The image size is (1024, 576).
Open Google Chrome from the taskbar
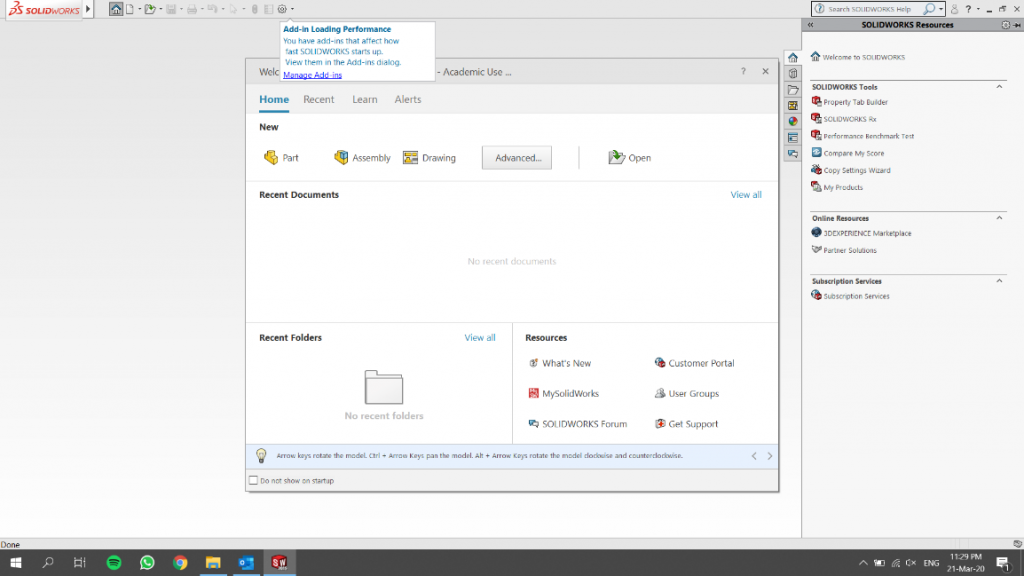180,562
